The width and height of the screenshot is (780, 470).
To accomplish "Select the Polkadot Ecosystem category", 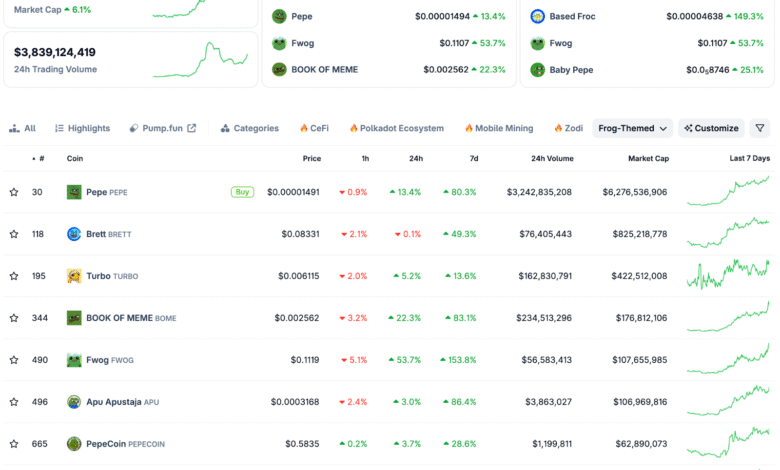I will (397, 128).
